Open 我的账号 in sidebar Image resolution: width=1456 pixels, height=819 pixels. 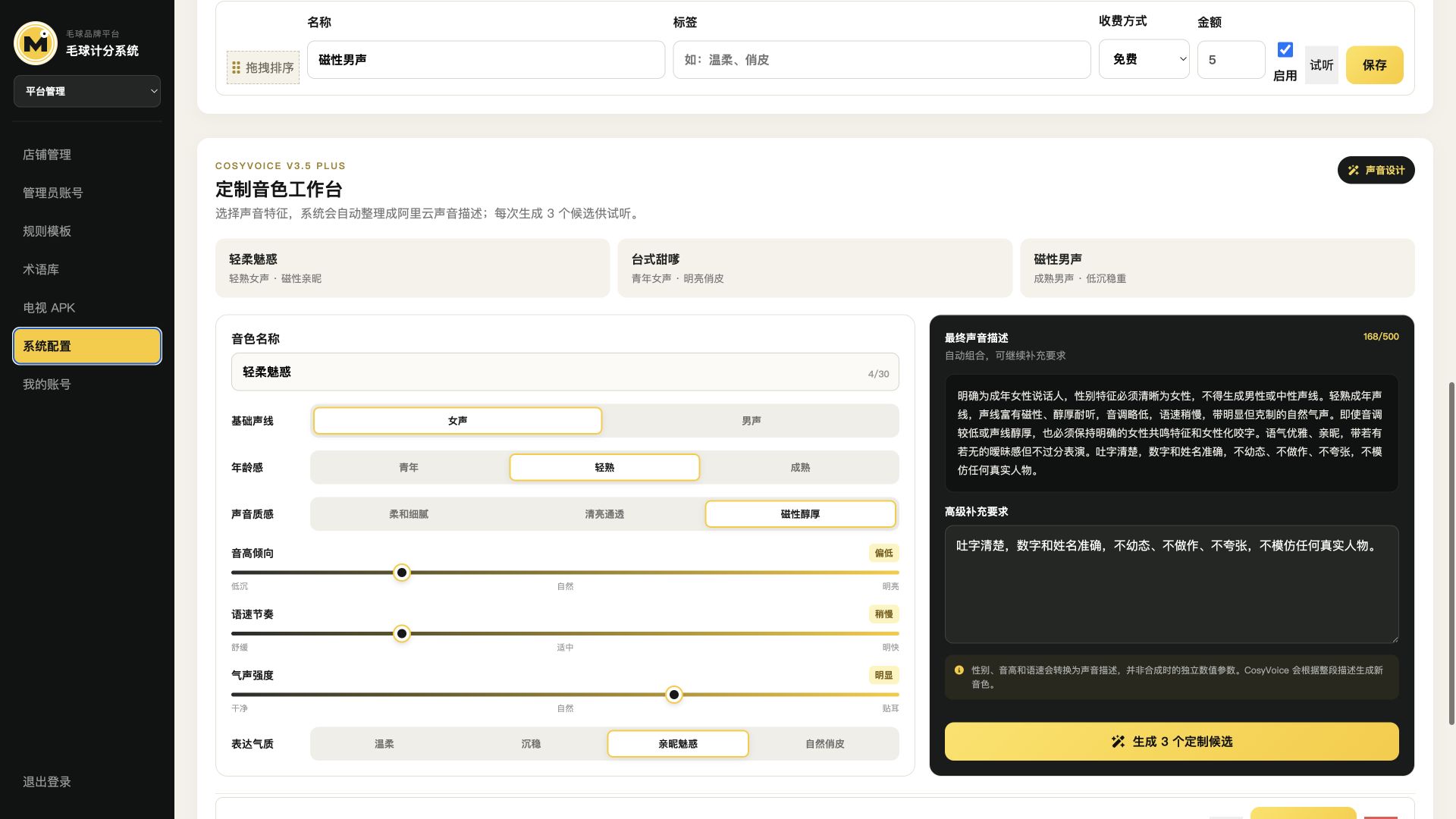click(87, 384)
